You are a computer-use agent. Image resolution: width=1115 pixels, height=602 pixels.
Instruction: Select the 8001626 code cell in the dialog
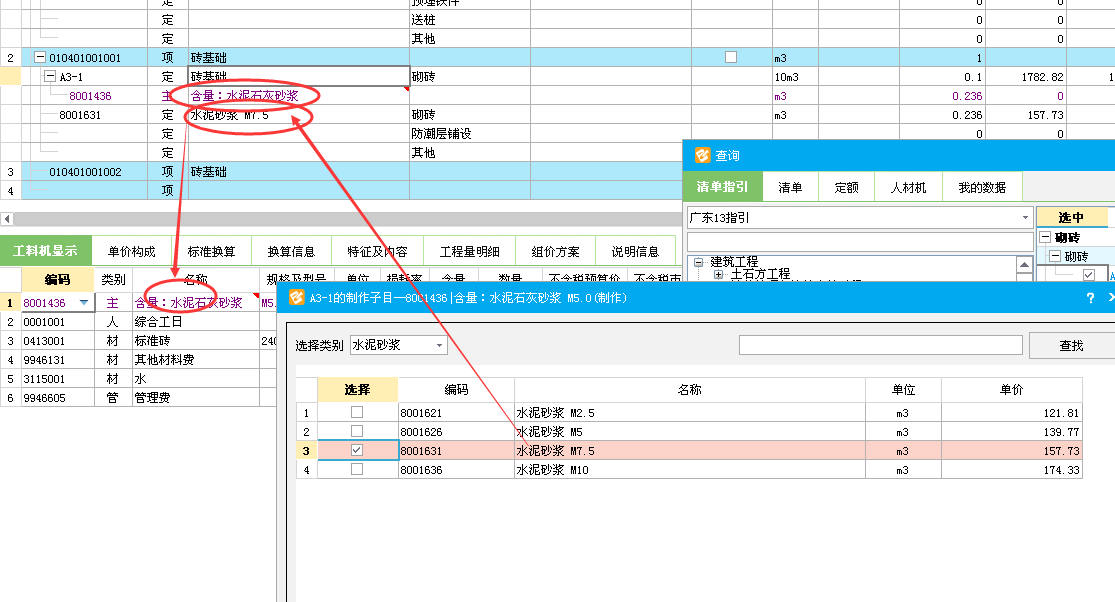[456, 431]
